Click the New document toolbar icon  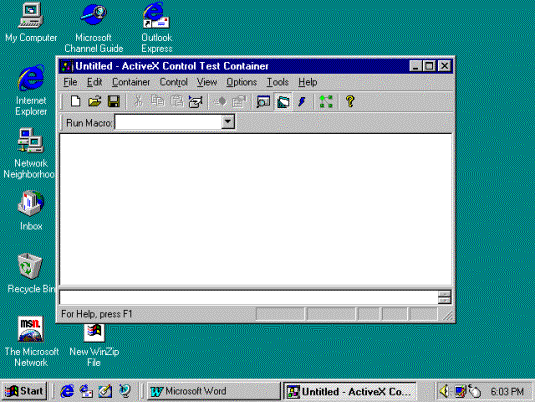[75, 101]
